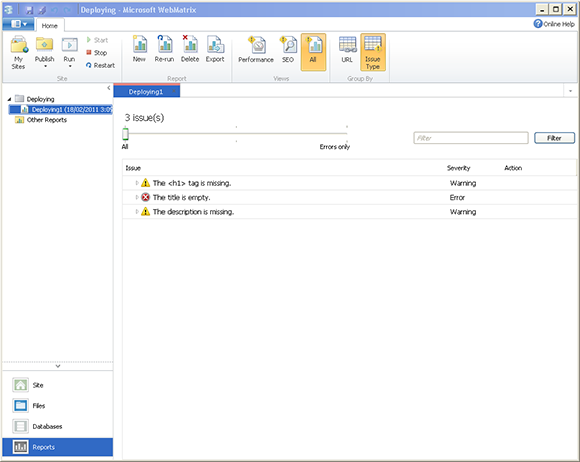Delete the selected report

190,48
